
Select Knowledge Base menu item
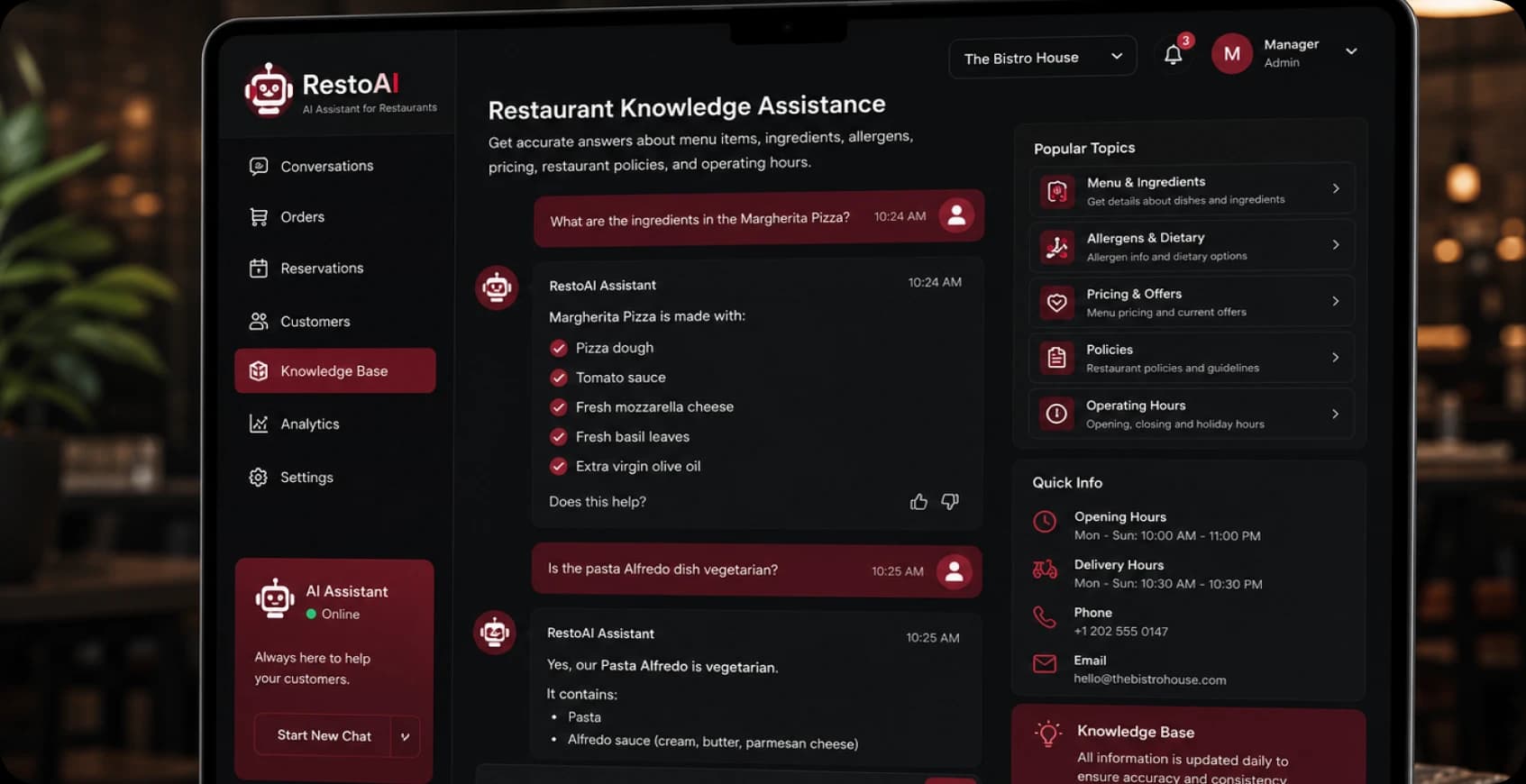coord(334,370)
